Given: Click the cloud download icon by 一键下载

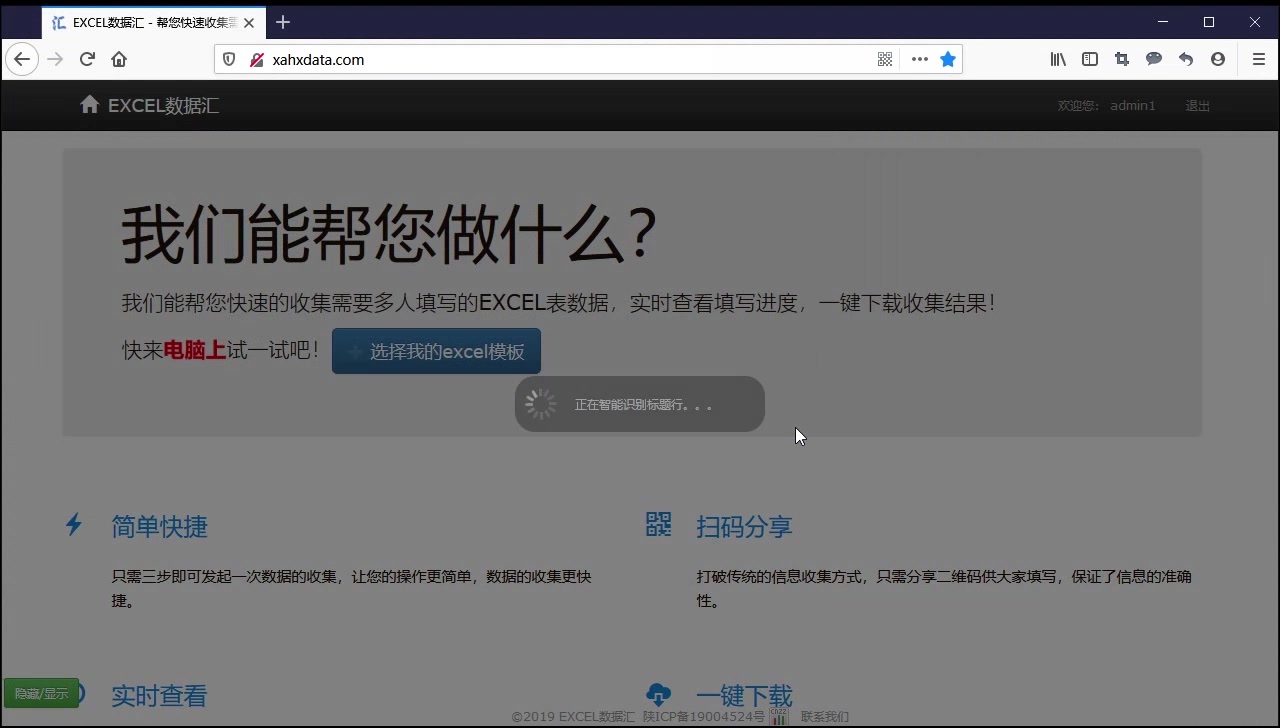Looking at the screenshot, I should (659, 694).
